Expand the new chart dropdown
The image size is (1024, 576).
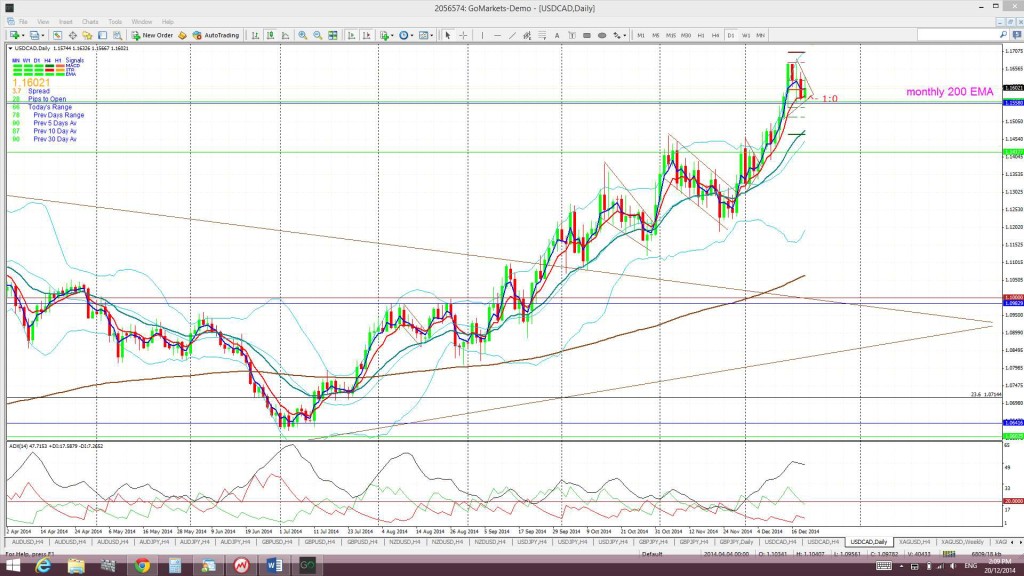[x=24, y=35]
